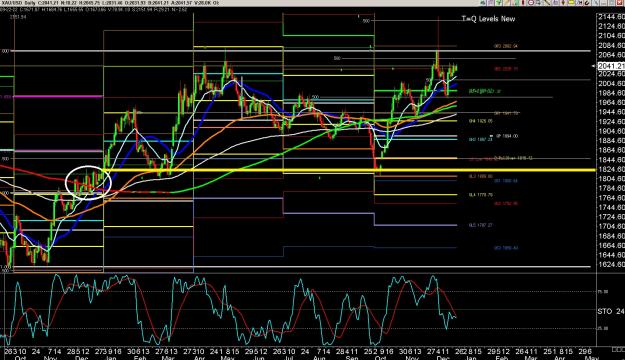The height and width of the screenshot is (360, 625).
Task: Click the 1744.60 price axis label
Action: click(611, 207)
